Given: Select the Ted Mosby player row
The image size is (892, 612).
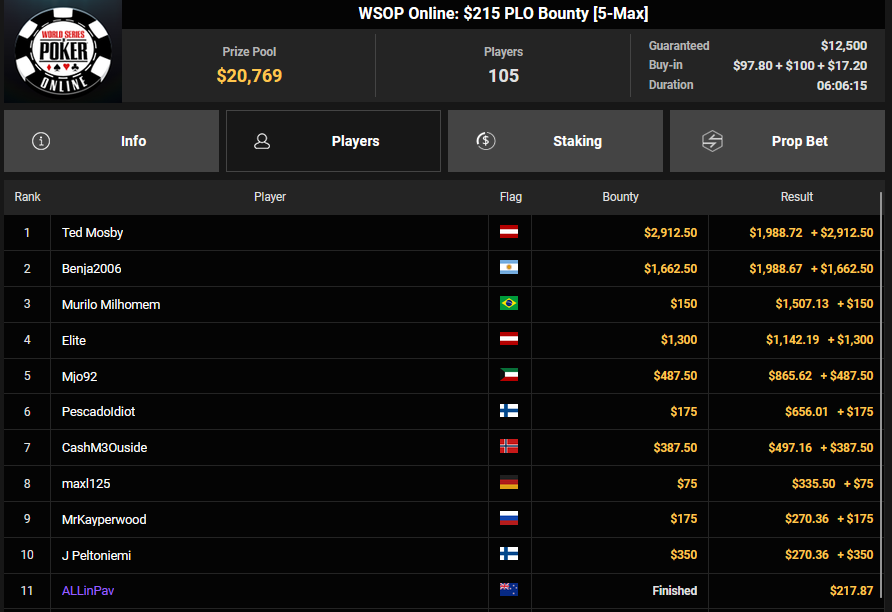Looking at the screenshot, I should pos(442,233).
